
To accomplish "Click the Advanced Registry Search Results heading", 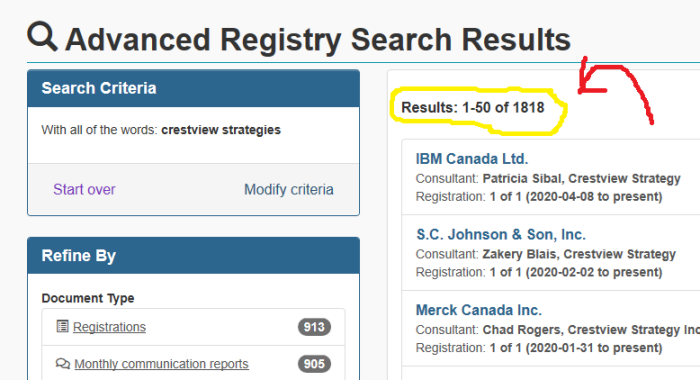I will [x=317, y=40].
